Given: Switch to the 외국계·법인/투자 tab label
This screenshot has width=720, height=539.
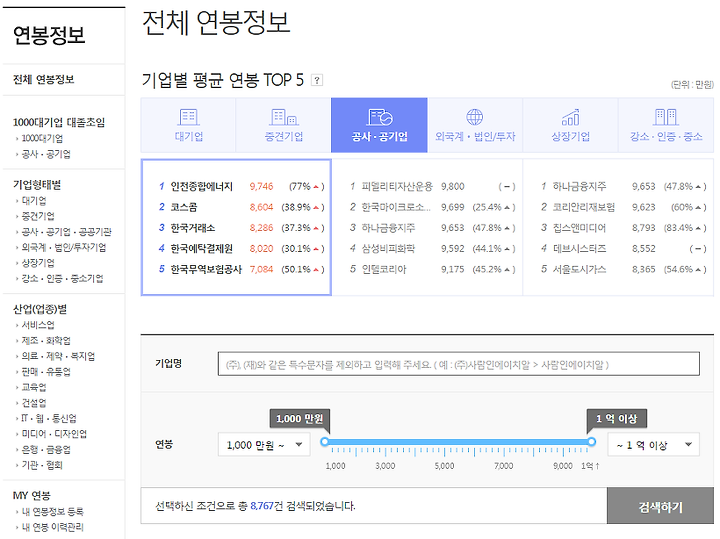Looking at the screenshot, I should coord(475,136).
